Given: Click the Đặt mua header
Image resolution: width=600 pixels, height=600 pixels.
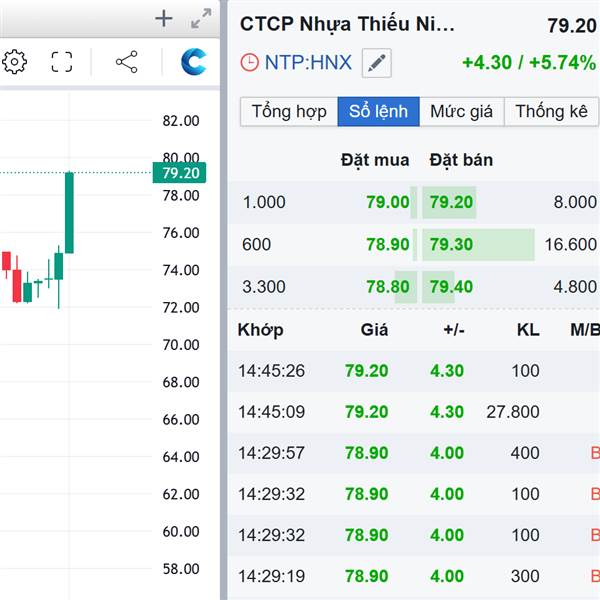Looking at the screenshot, I should (x=375, y=160).
